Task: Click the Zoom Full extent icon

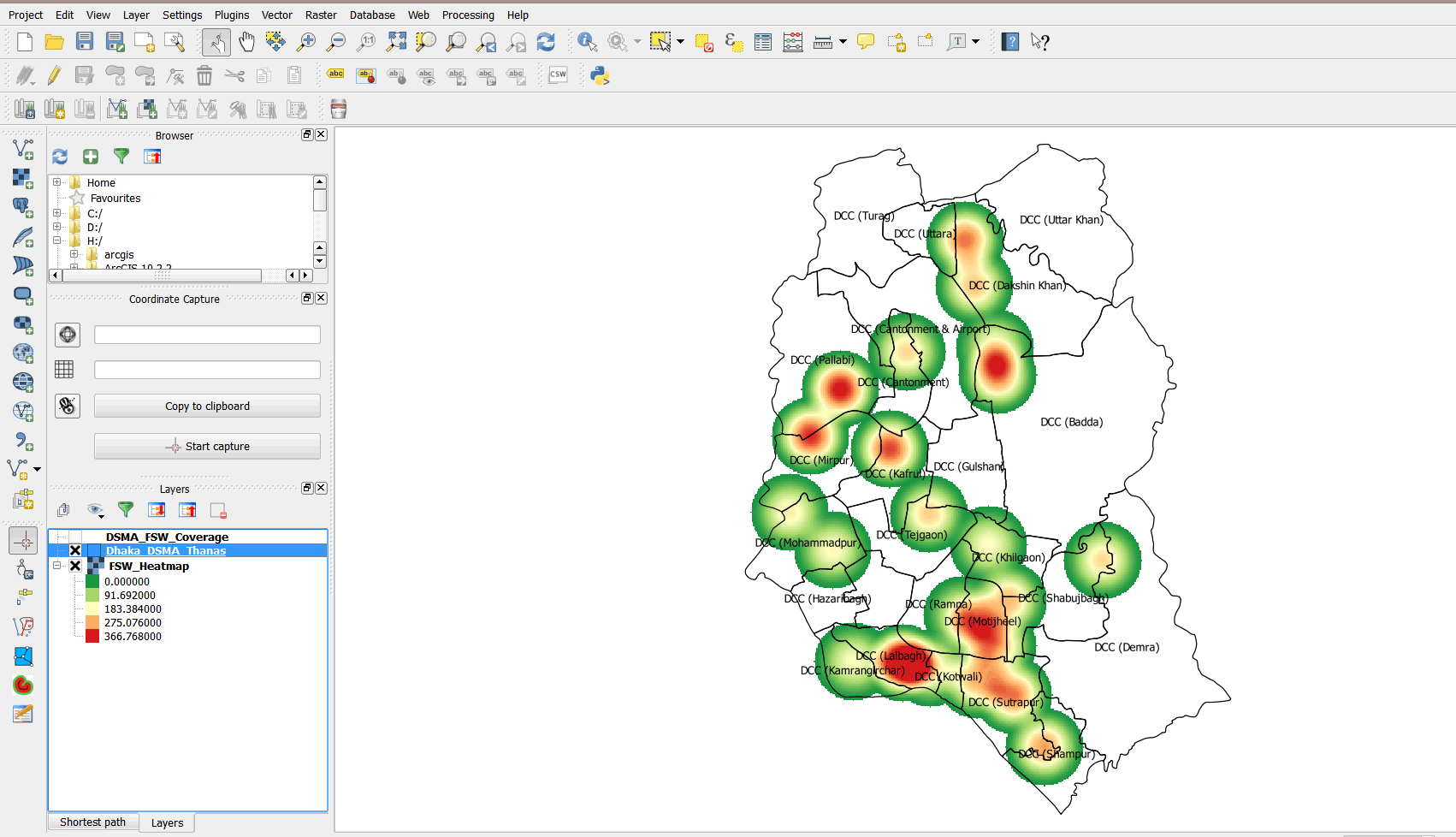Action: click(x=396, y=42)
